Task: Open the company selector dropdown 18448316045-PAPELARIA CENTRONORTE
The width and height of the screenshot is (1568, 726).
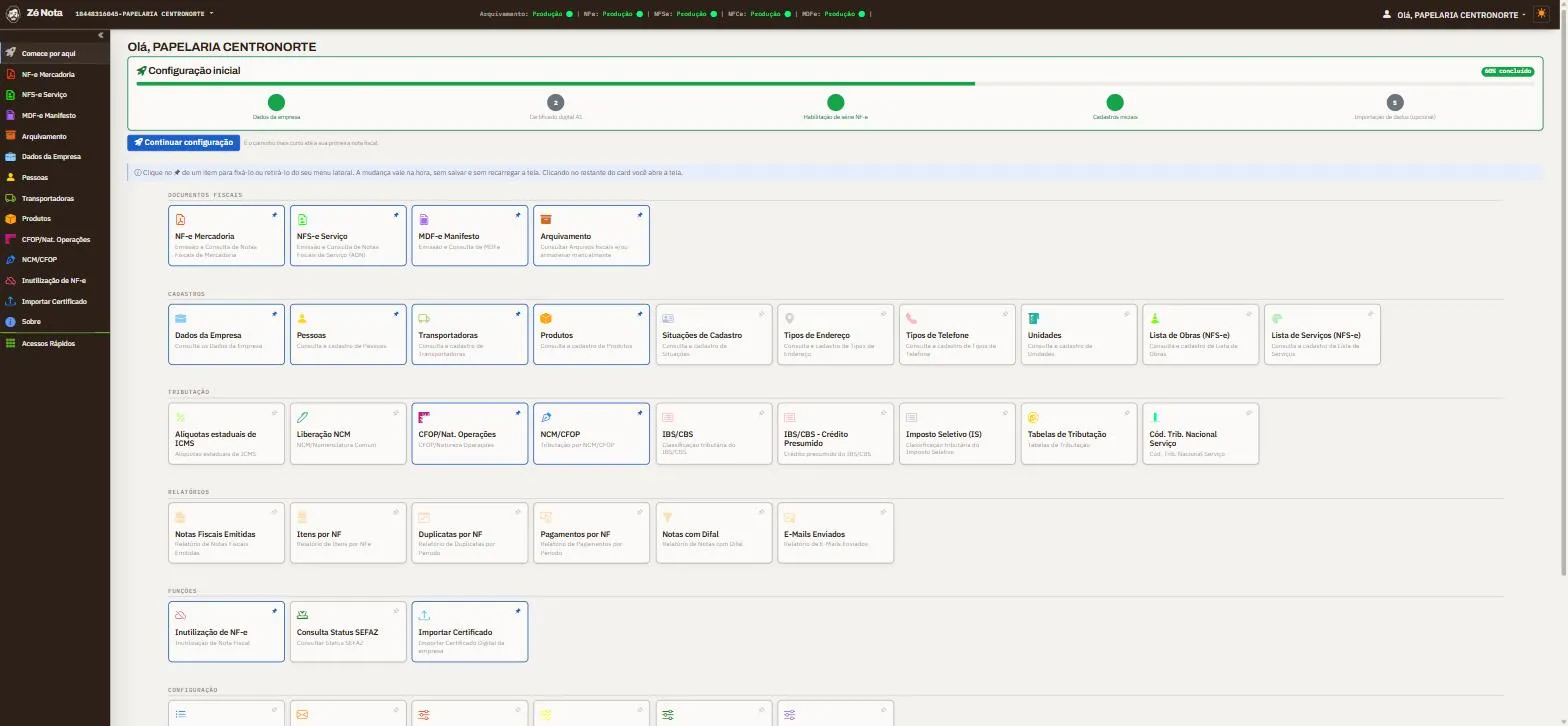Action: point(144,14)
